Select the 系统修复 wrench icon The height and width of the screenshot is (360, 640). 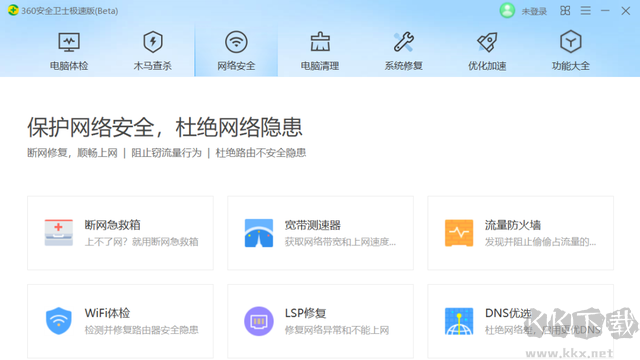[404, 42]
